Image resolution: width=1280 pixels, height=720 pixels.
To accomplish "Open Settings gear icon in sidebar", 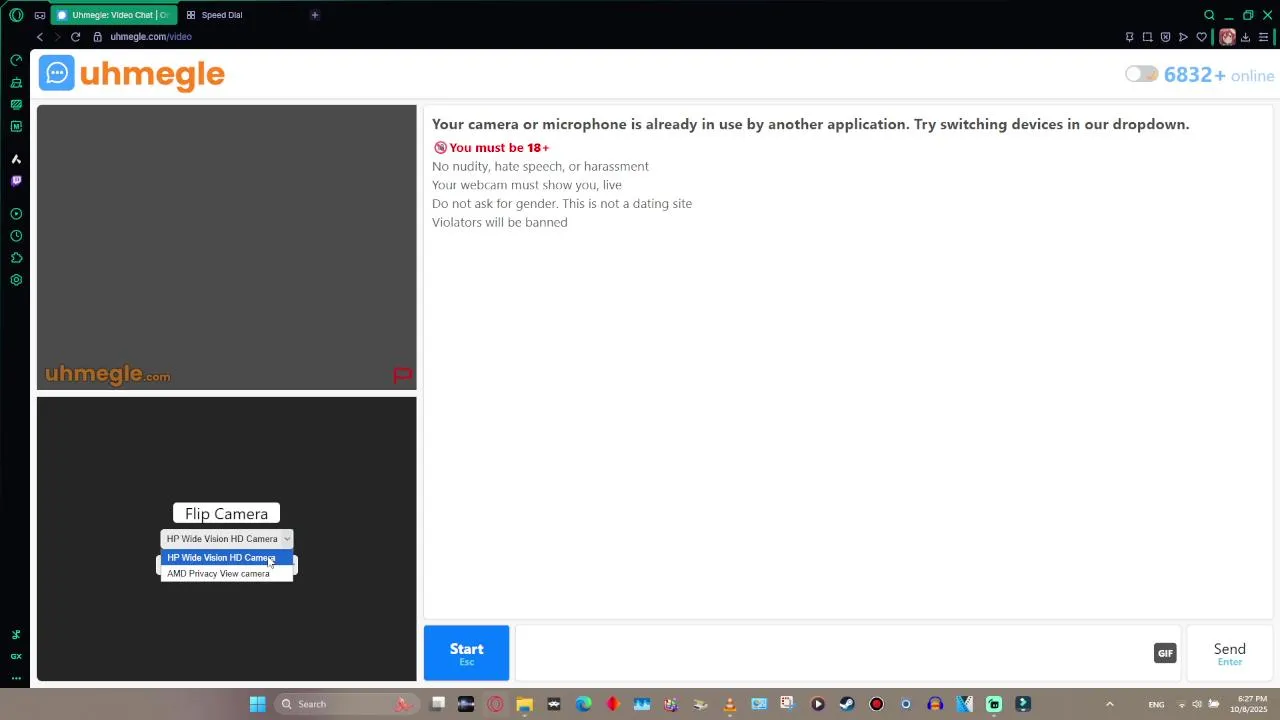I will (16, 280).
